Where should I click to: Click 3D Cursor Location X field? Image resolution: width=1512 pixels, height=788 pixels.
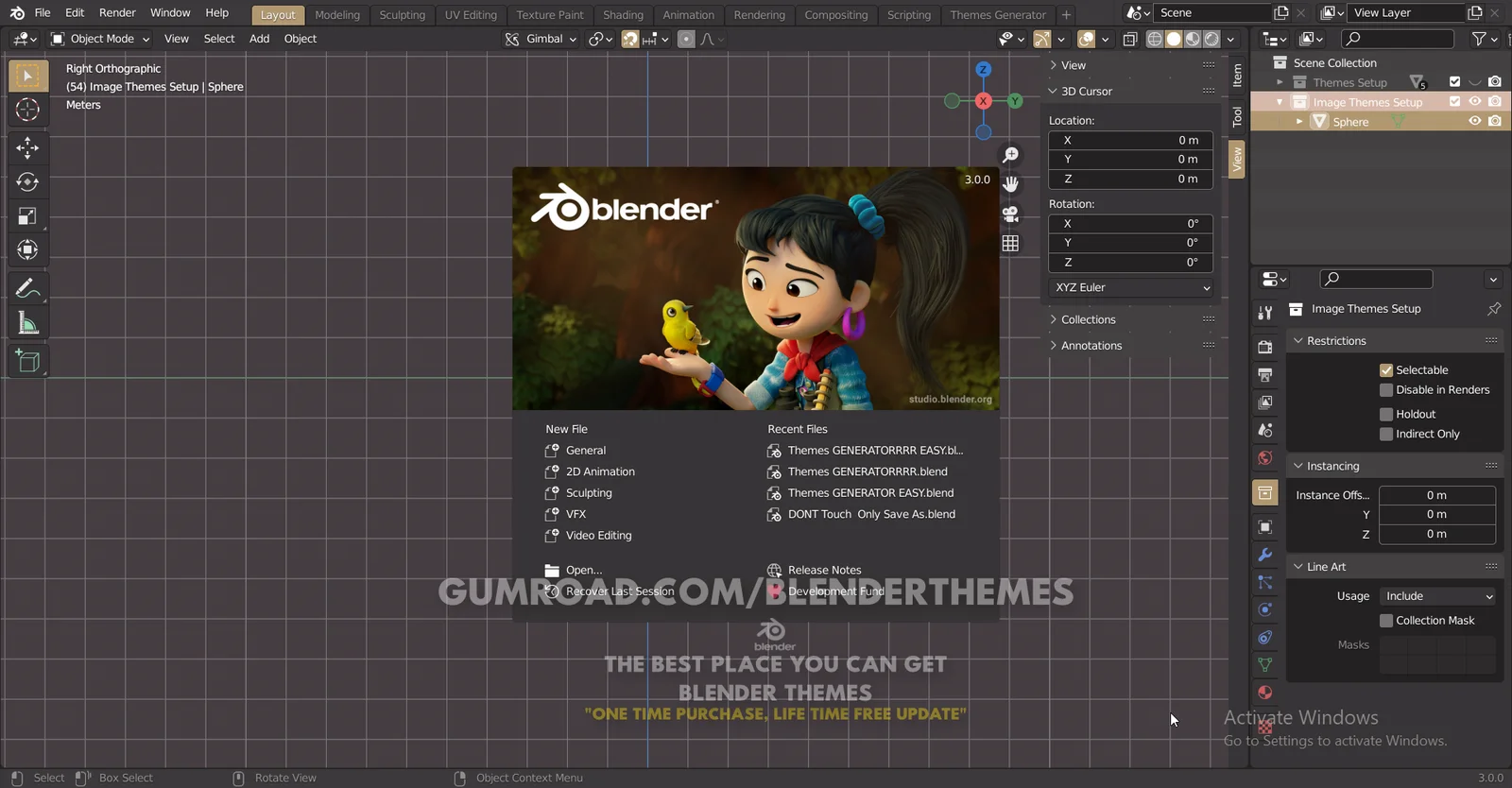pos(1131,140)
